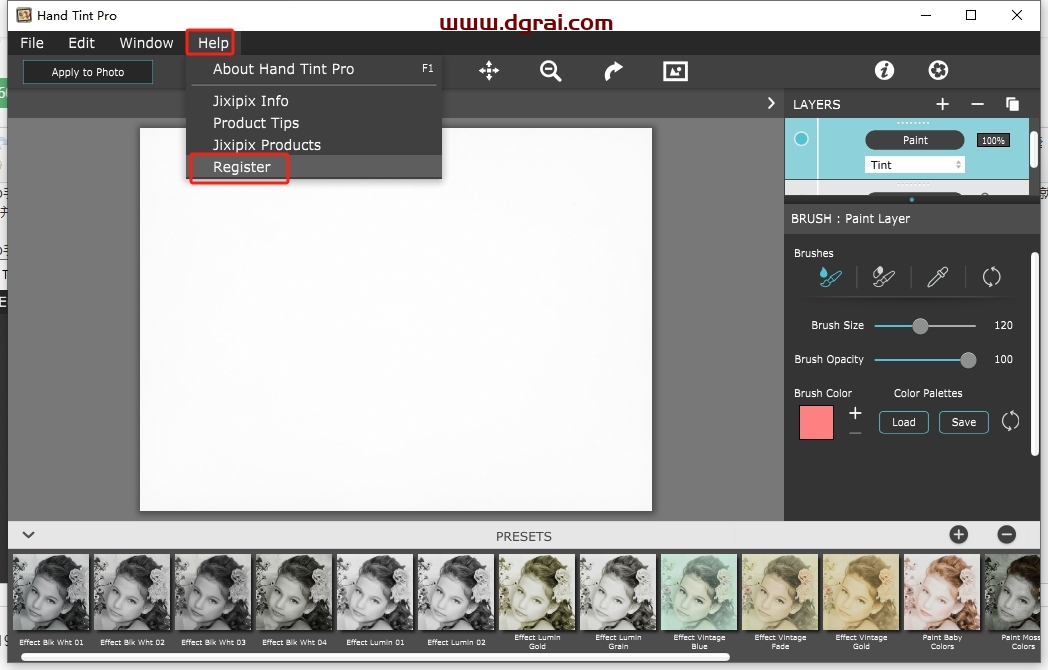
Task: Click the randomize dice-wheel icon in toolbar
Action: [x=938, y=70]
